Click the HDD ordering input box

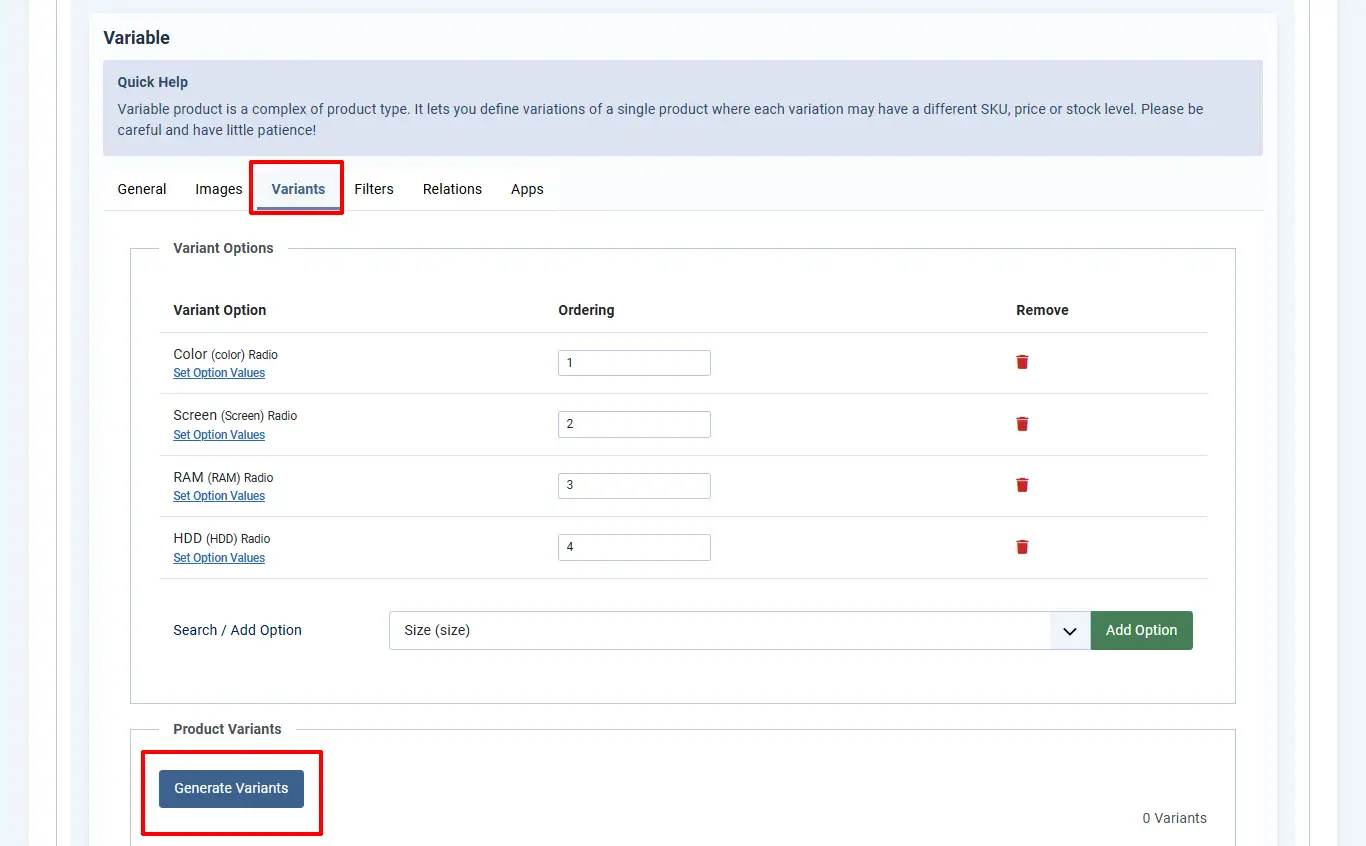coord(634,547)
